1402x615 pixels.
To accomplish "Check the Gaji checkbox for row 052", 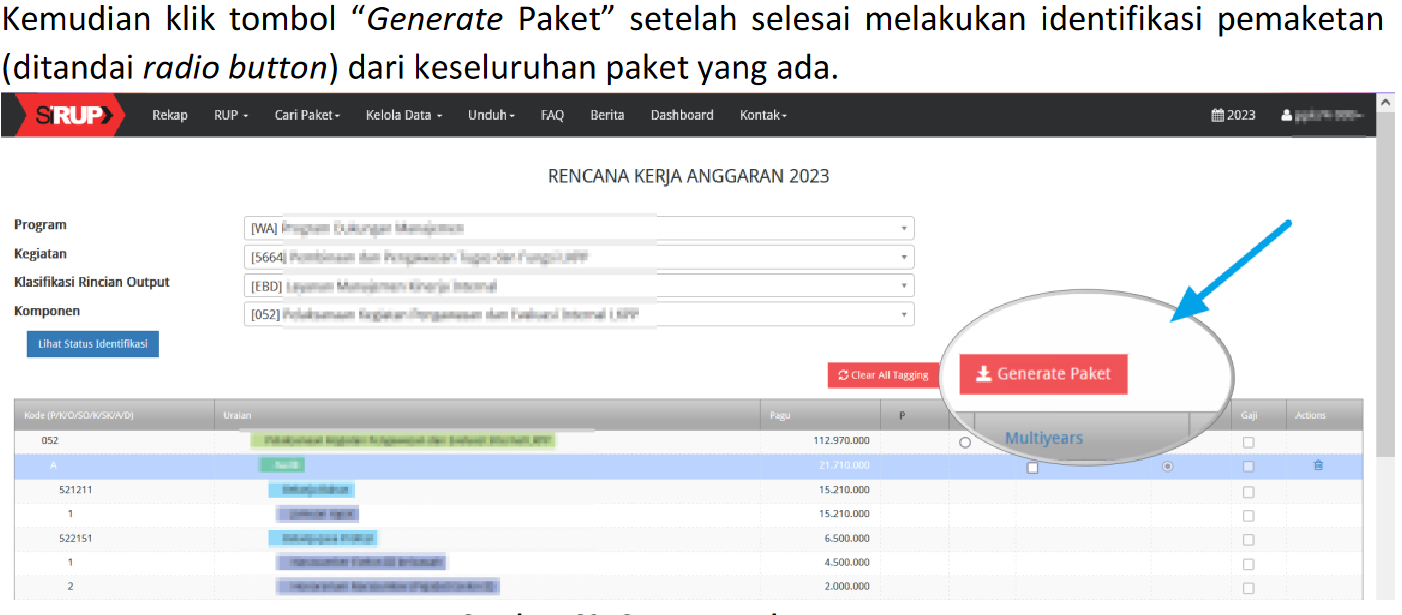I will 1248,442.
